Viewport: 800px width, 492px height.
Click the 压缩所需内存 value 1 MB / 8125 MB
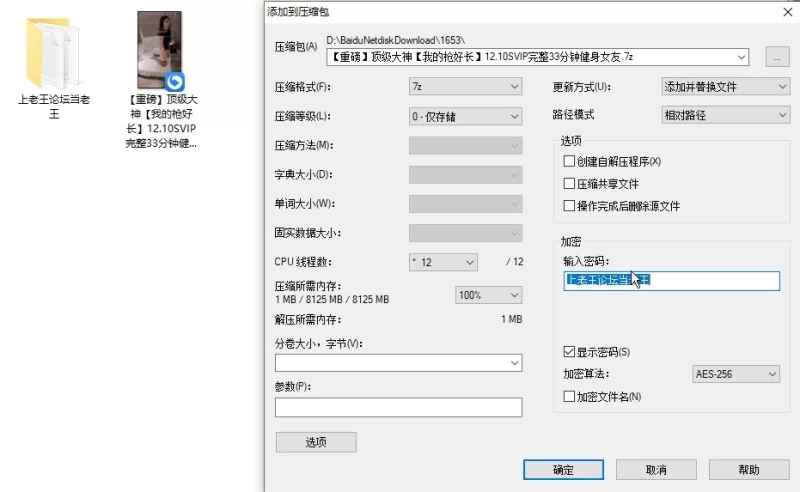click(332, 300)
